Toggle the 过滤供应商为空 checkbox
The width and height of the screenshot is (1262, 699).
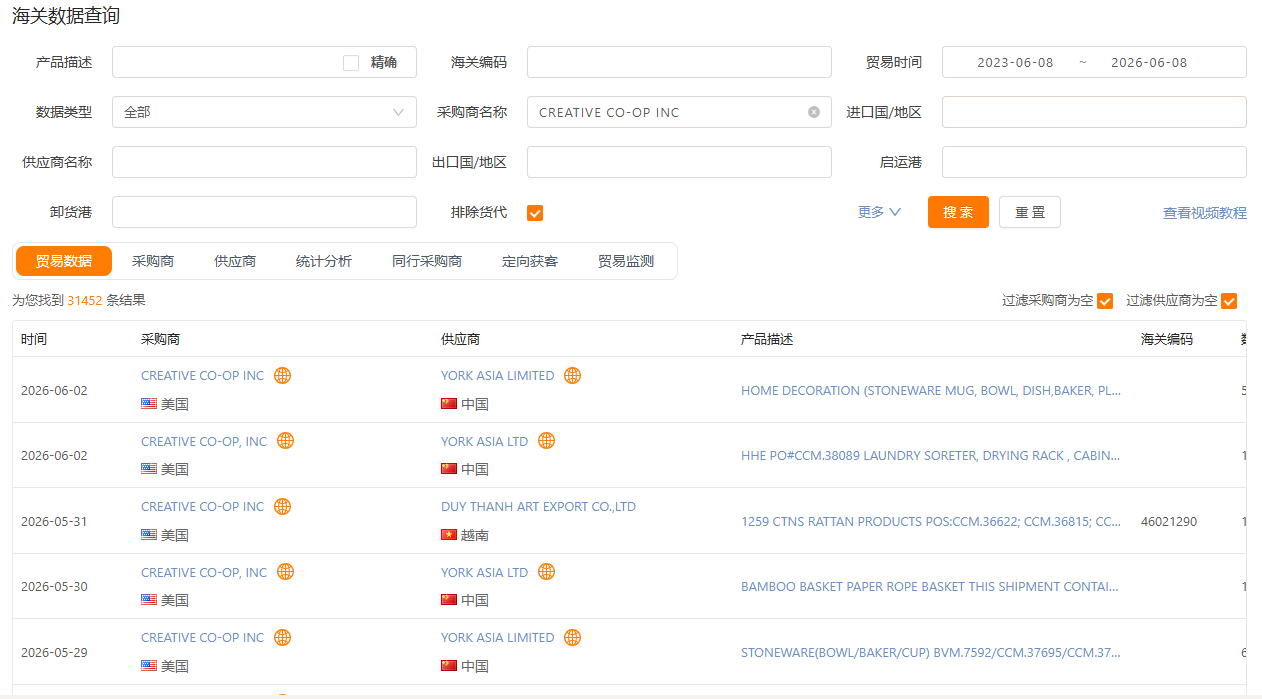[x=1229, y=301]
